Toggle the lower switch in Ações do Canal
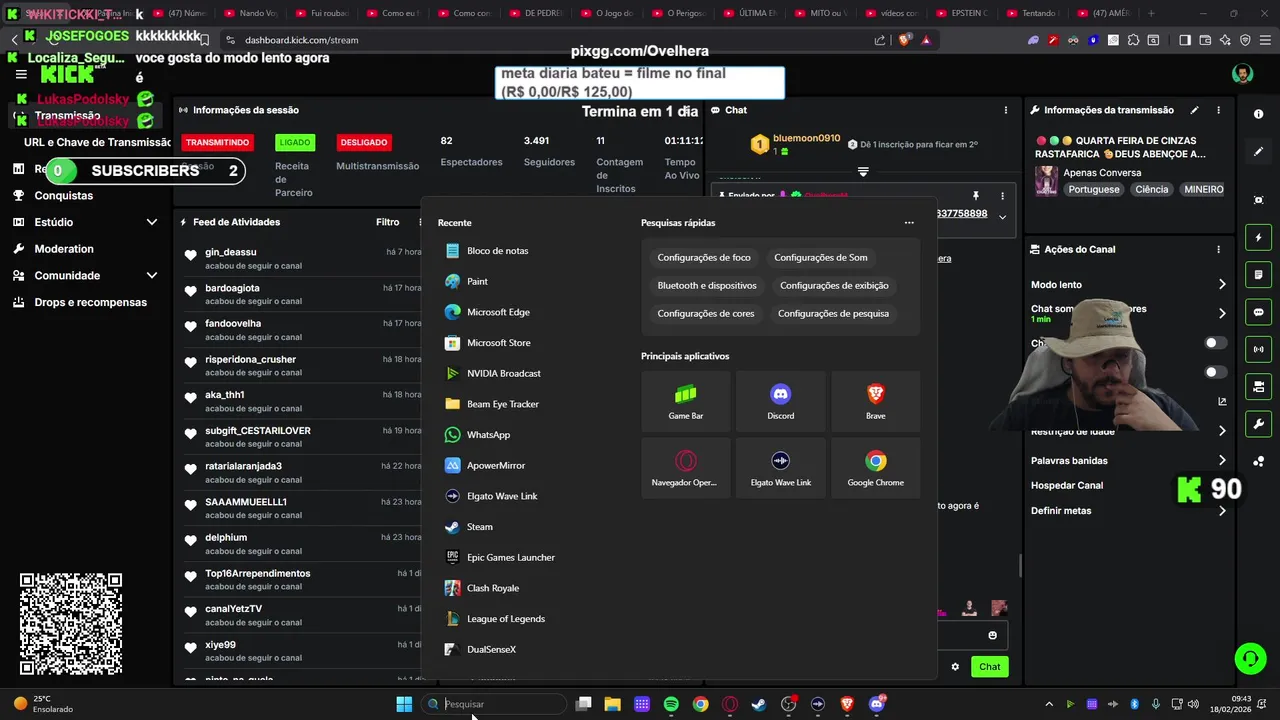The width and height of the screenshot is (1280, 720). (1215, 372)
